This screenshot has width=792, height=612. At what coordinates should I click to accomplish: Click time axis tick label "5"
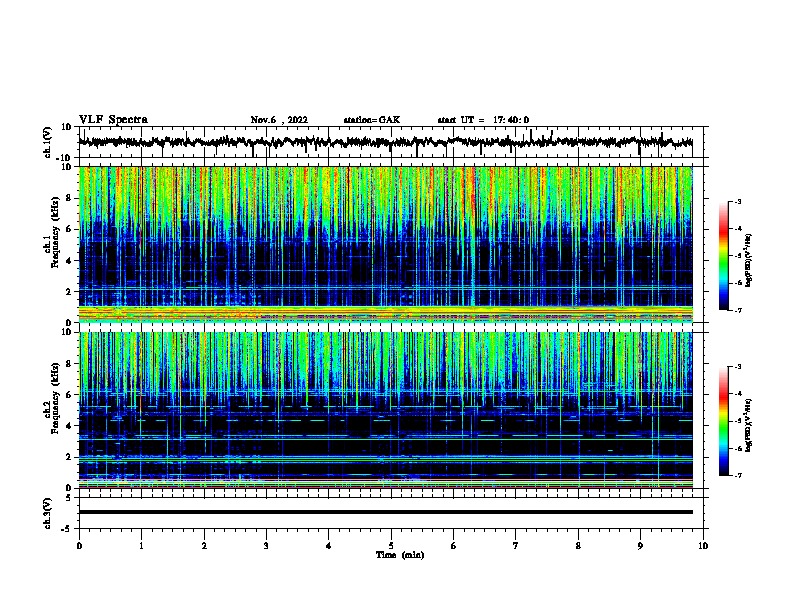click(391, 546)
